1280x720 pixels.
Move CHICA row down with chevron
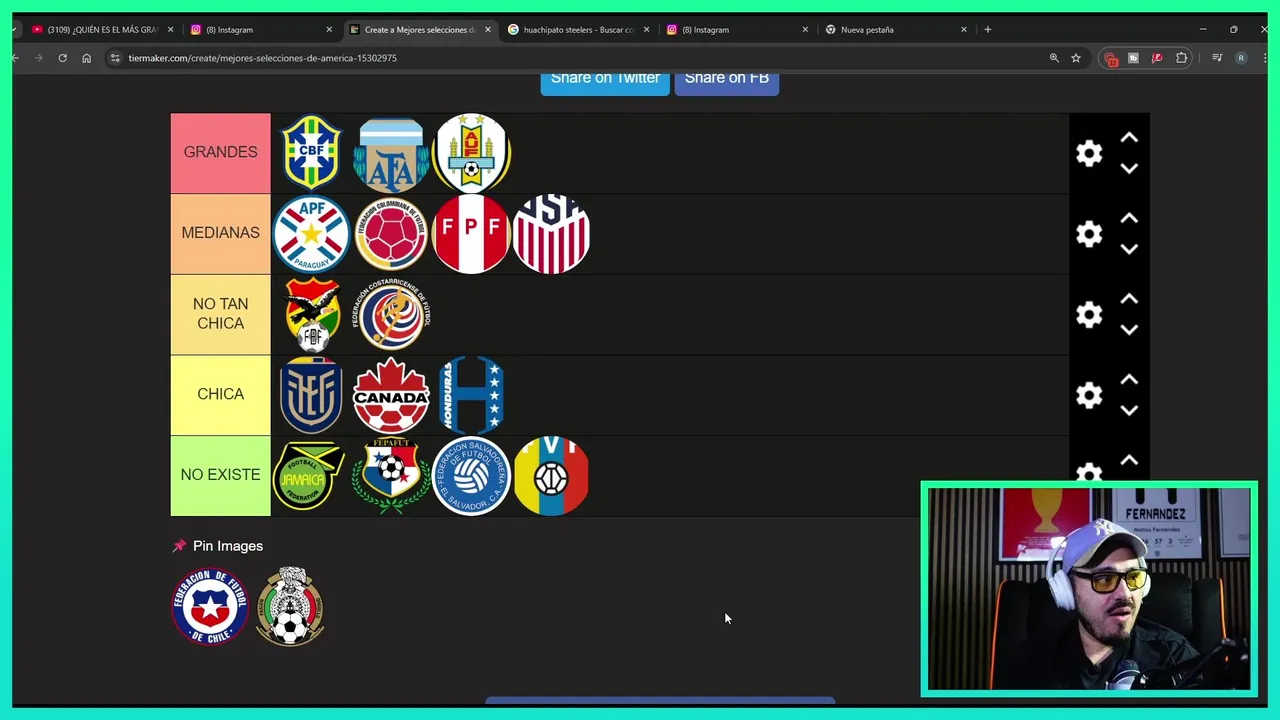(1129, 410)
